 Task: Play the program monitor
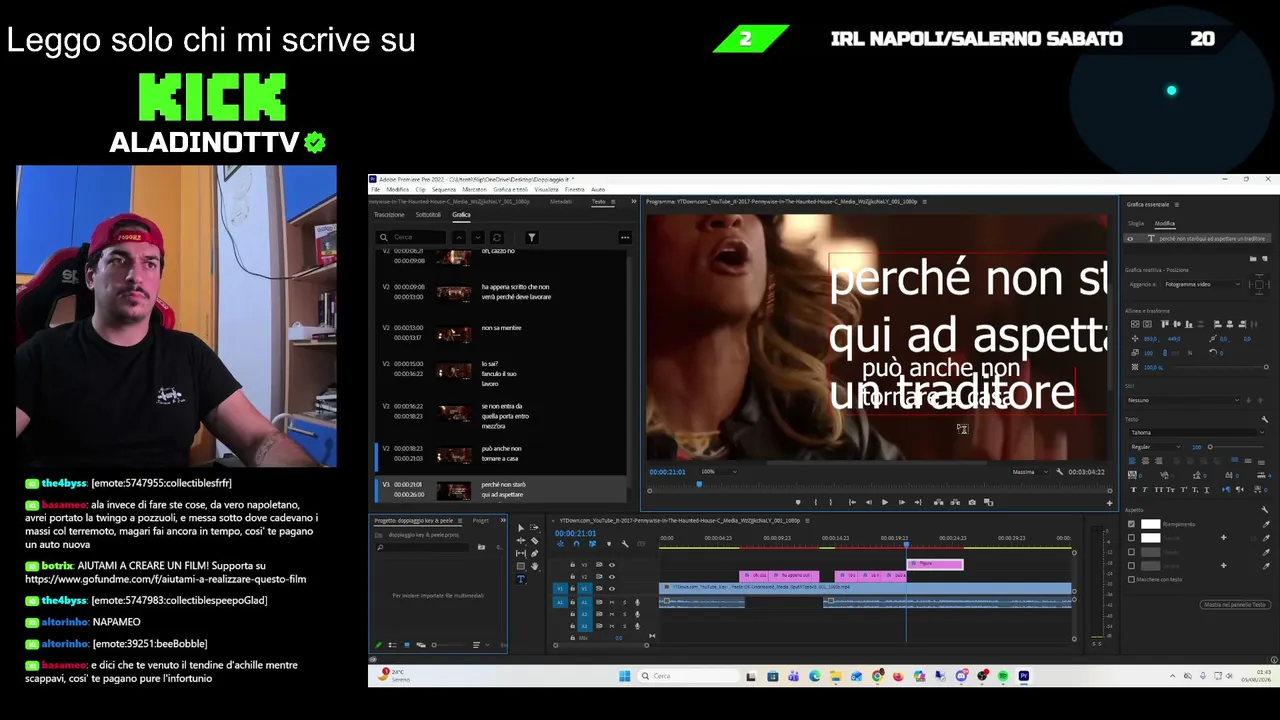point(884,502)
